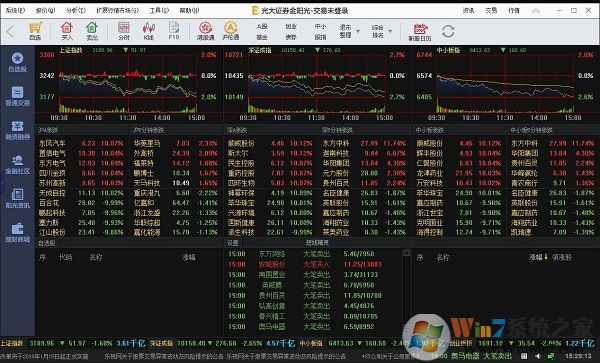Image resolution: width=600 pixels, height=363 pixels.
Task: Click the 交易 button in title bar
Action: pos(491,11)
